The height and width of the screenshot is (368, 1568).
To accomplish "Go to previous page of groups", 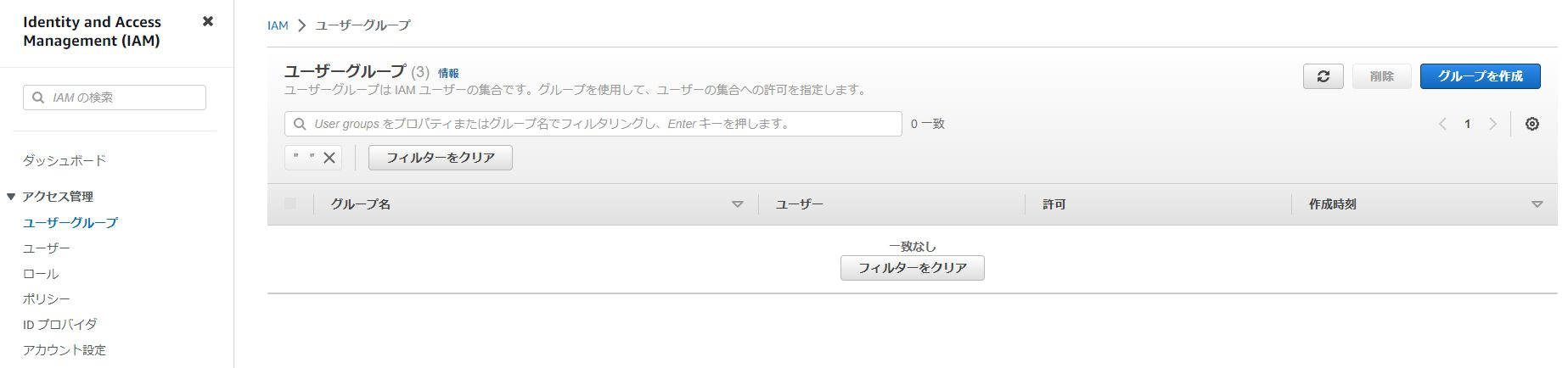I will point(1442,124).
